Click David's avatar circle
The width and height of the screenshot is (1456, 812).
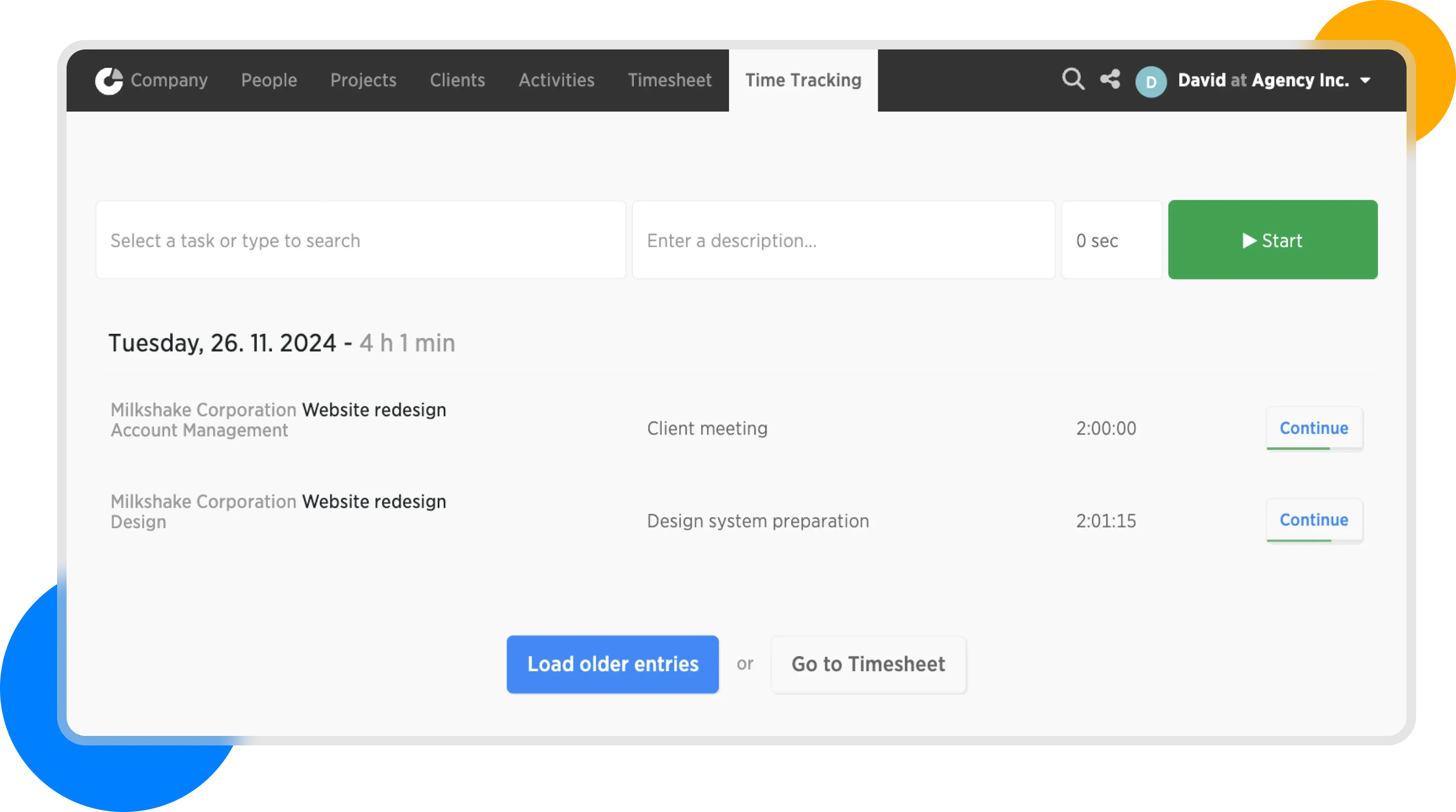pyautogui.click(x=1151, y=82)
